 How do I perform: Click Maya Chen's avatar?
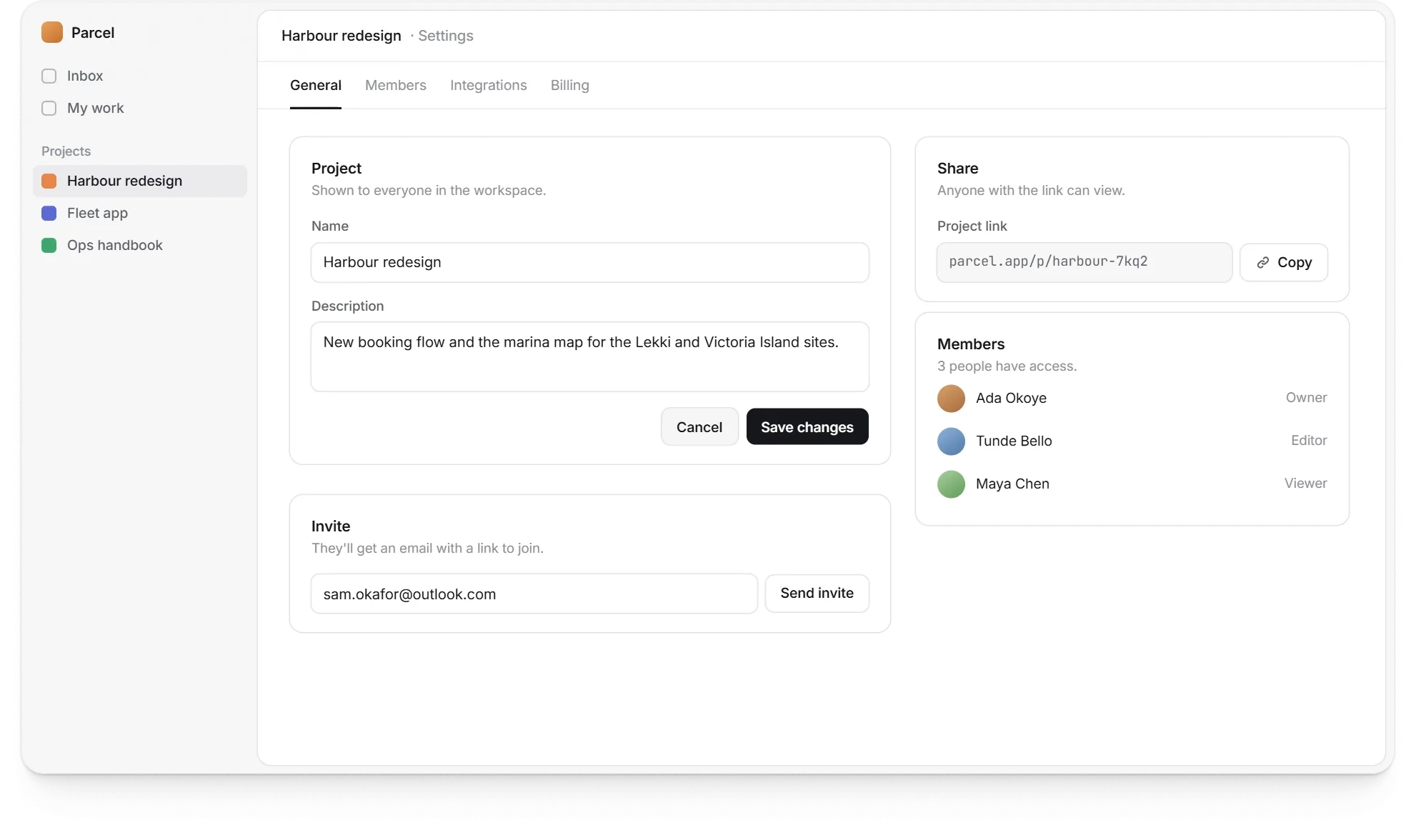951,484
